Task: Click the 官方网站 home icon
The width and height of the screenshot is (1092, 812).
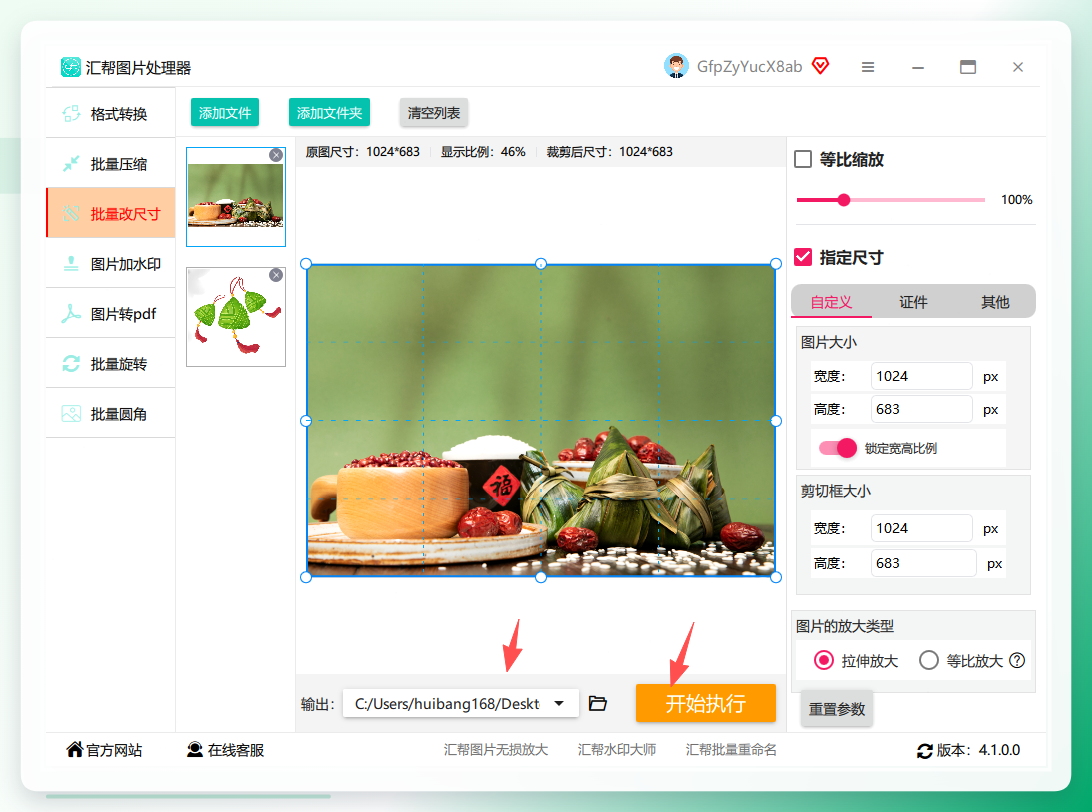Action: [x=75, y=749]
